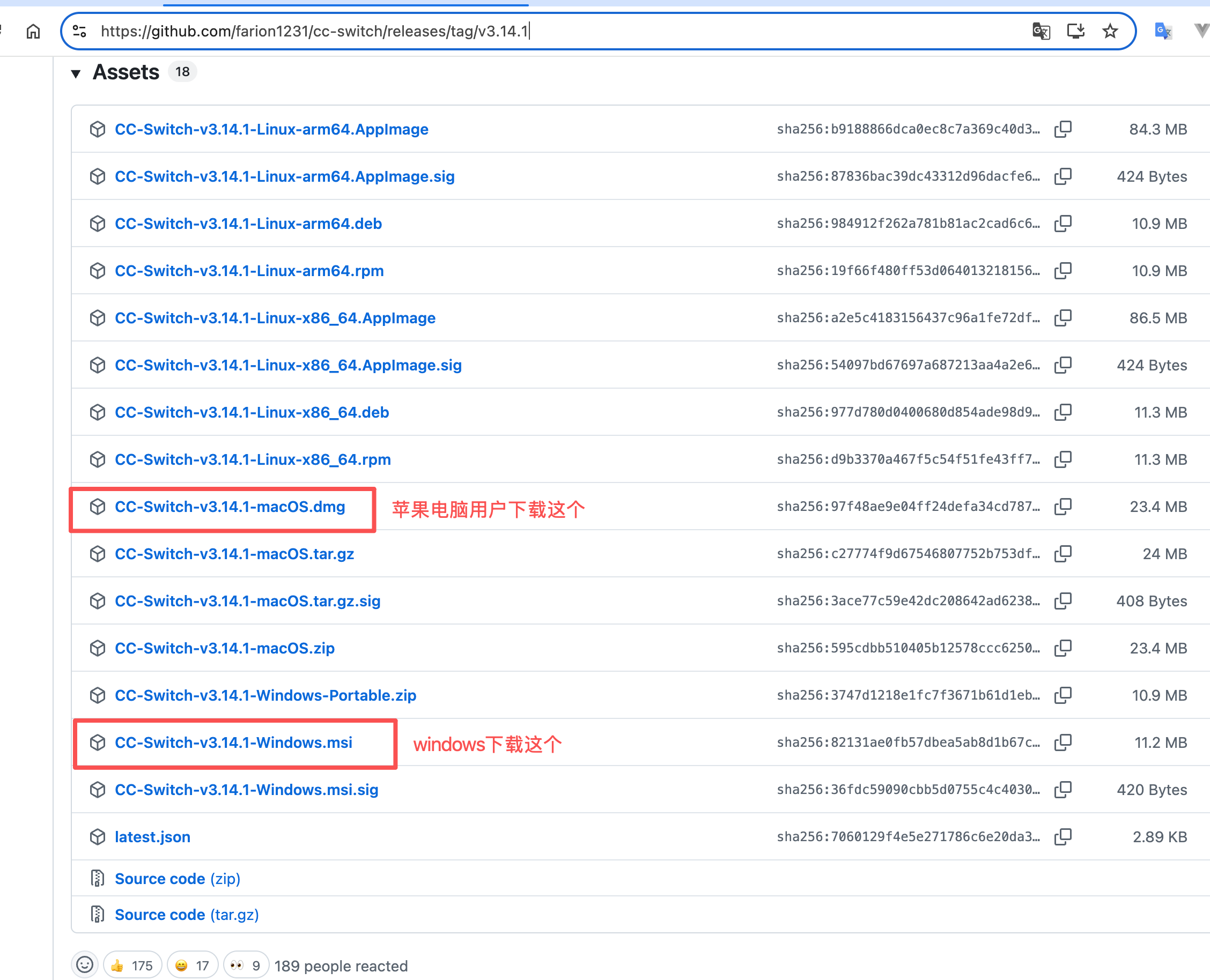This screenshot has width=1210, height=980.
Task: Download CC-Switch-v3.14.1-Linux-x86_64.AppImage
Action: (x=275, y=318)
